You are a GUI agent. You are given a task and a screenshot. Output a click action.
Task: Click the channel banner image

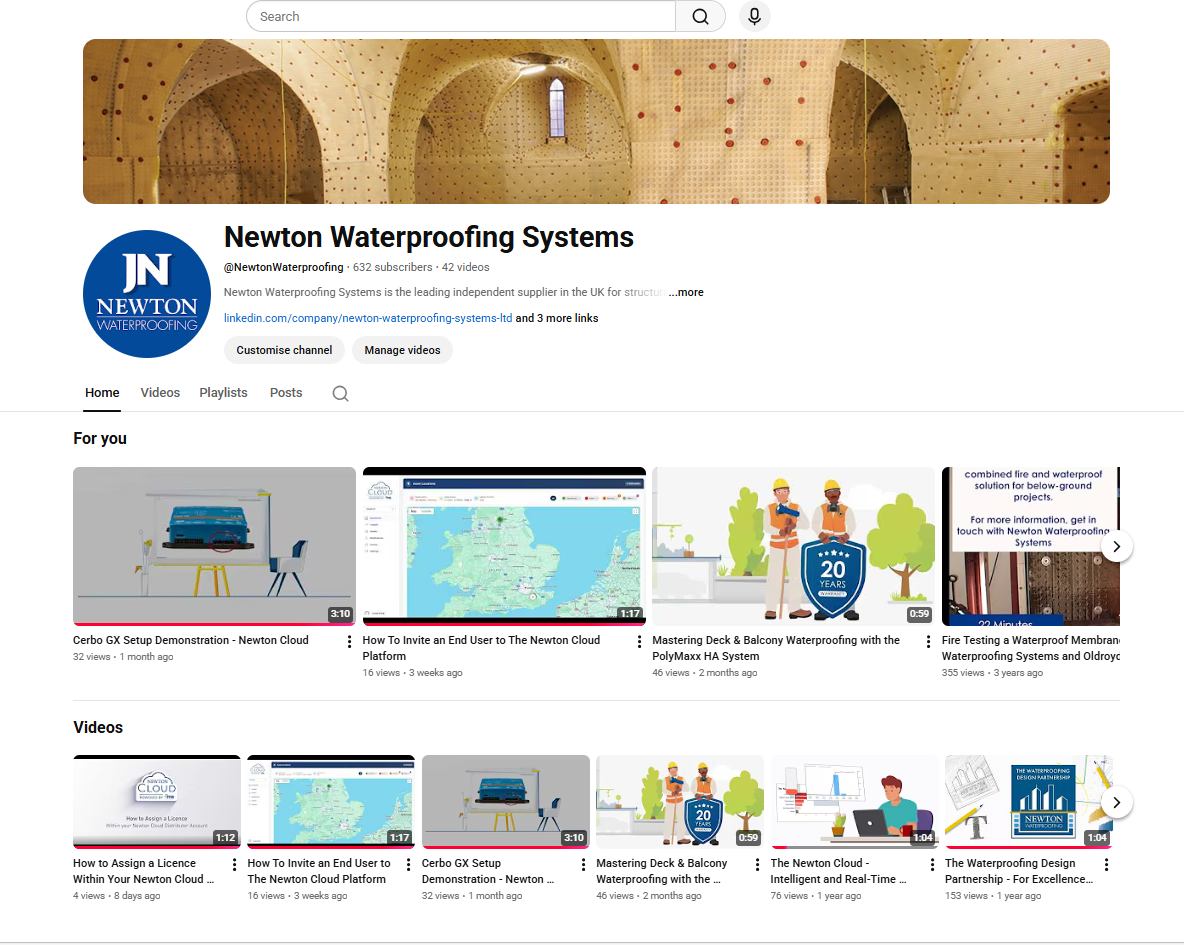coord(597,122)
